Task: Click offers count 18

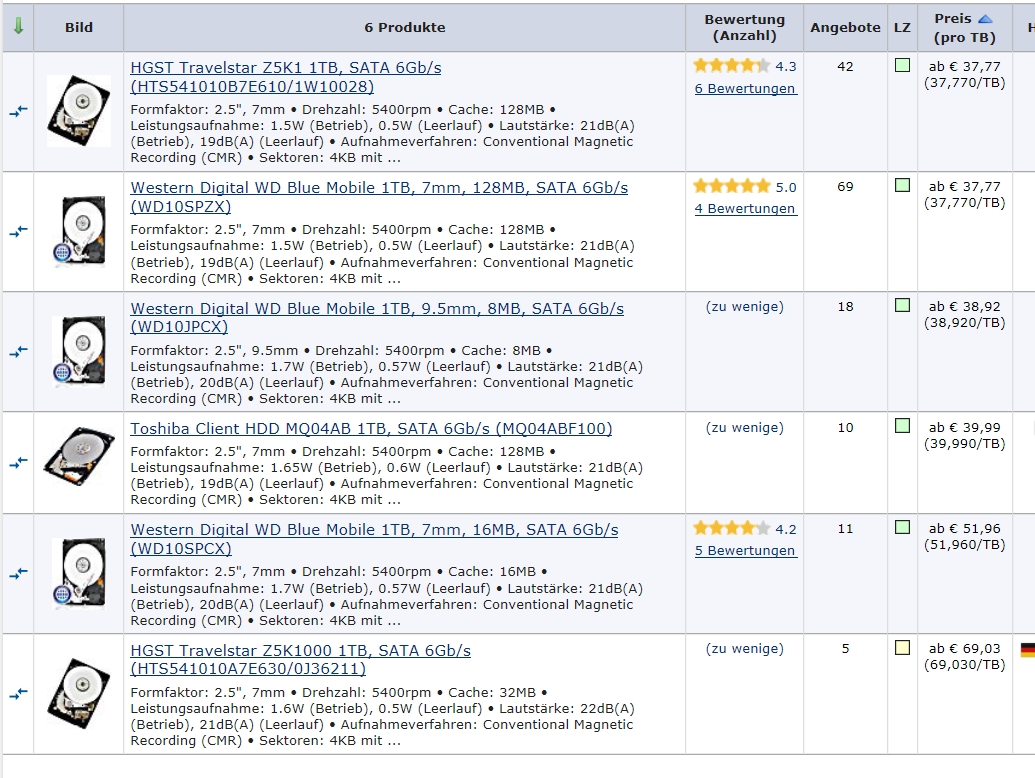Action: (x=845, y=306)
